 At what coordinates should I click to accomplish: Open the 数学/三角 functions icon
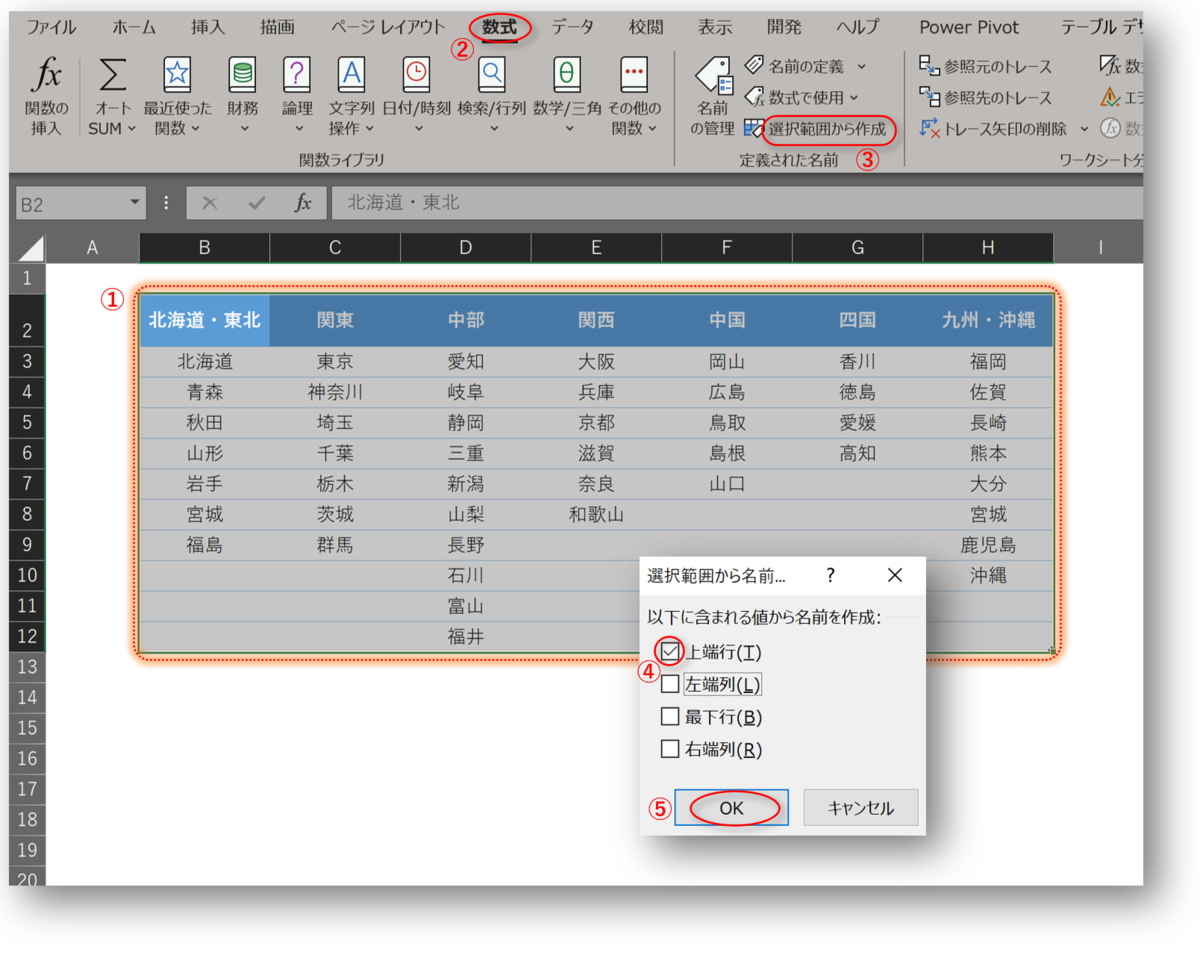(567, 75)
